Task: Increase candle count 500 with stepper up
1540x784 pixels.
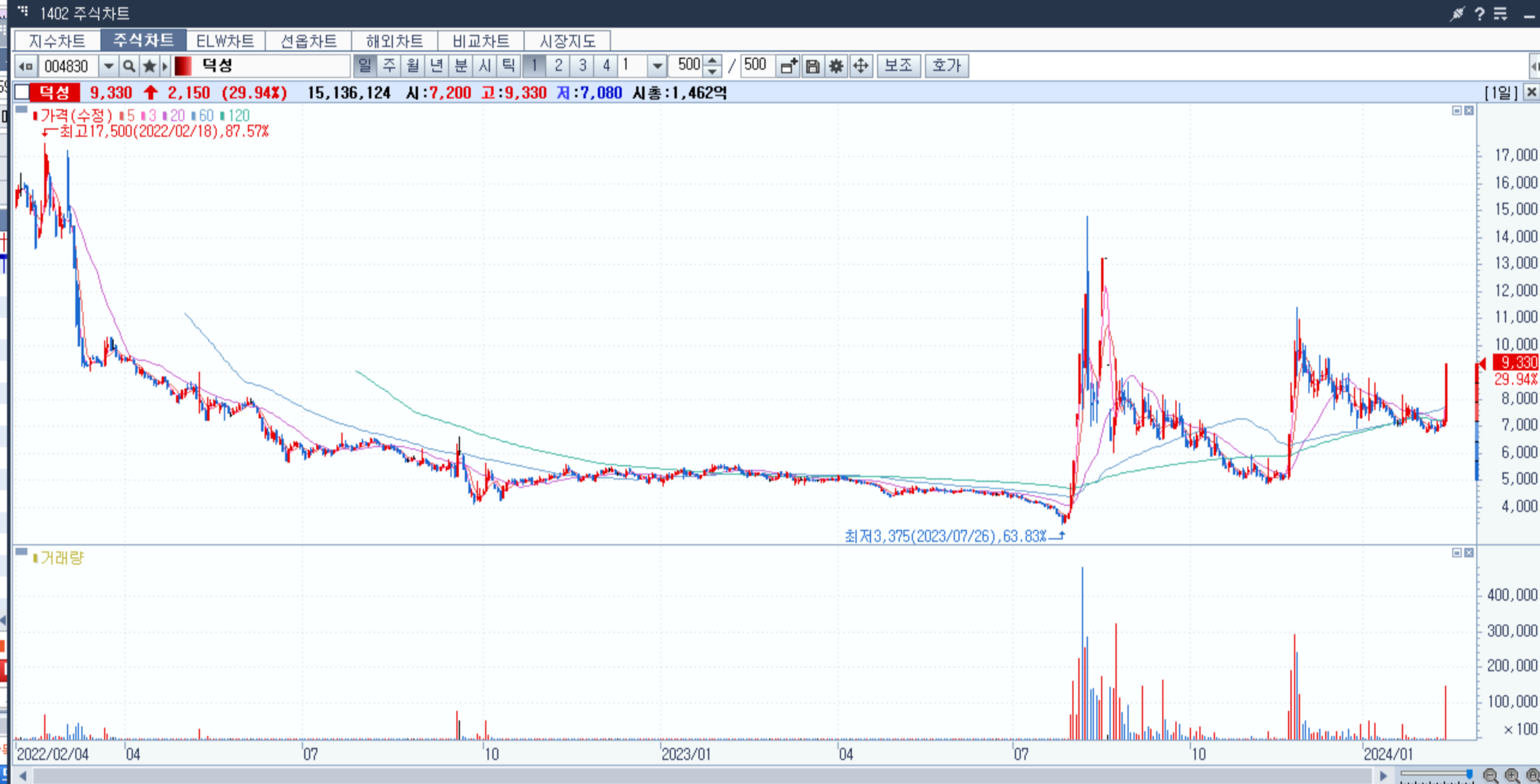Action: tap(712, 61)
